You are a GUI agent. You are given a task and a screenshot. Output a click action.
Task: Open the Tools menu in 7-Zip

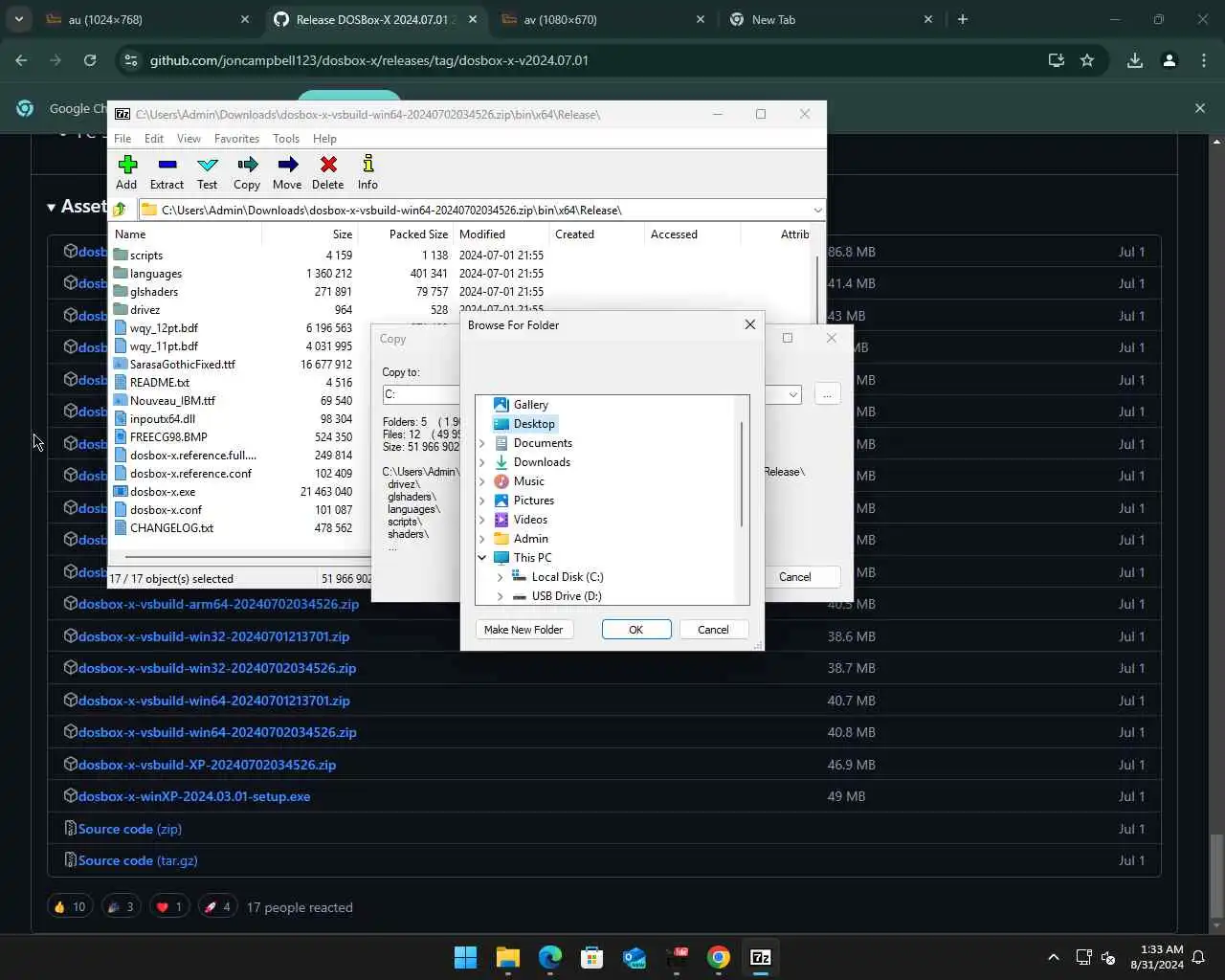[286, 139]
